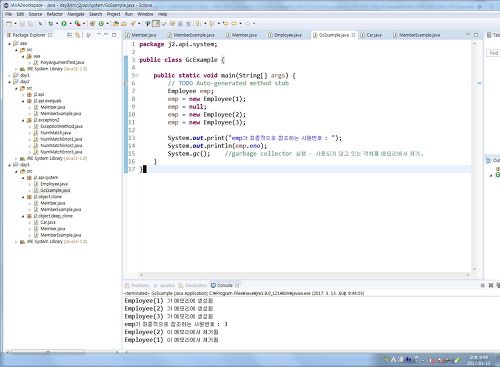Open the dropdown next to Run button
500x367 pixels.
[x=70, y=24]
